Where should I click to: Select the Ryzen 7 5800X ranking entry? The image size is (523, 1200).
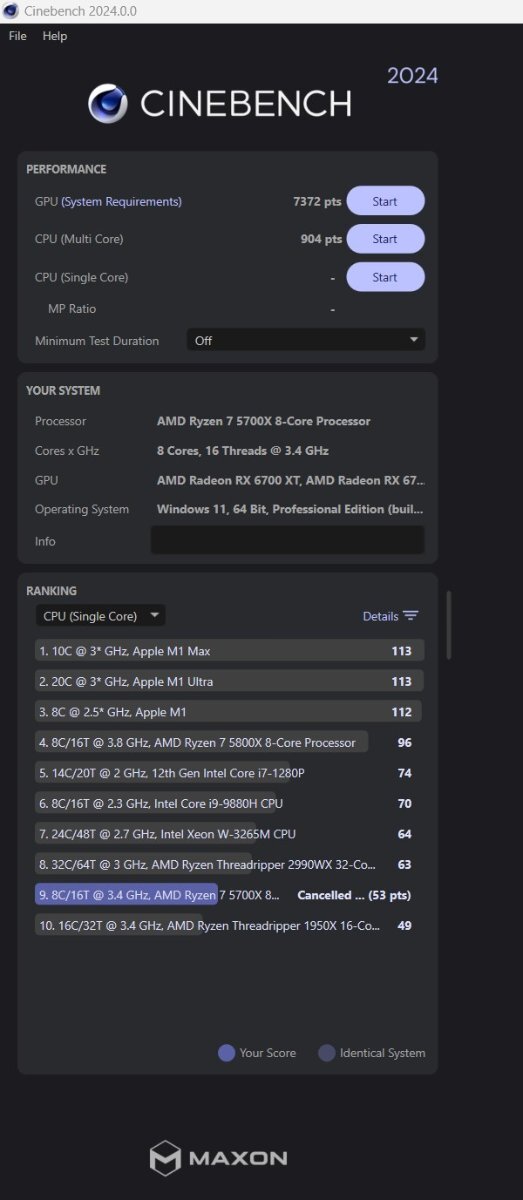point(230,743)
